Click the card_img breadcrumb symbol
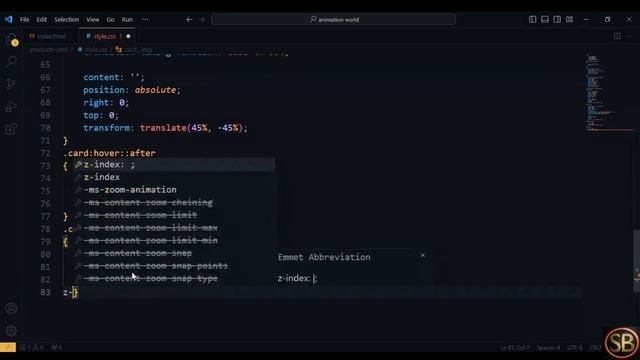Viewport: 640px width, 360px height. (134, 49)
